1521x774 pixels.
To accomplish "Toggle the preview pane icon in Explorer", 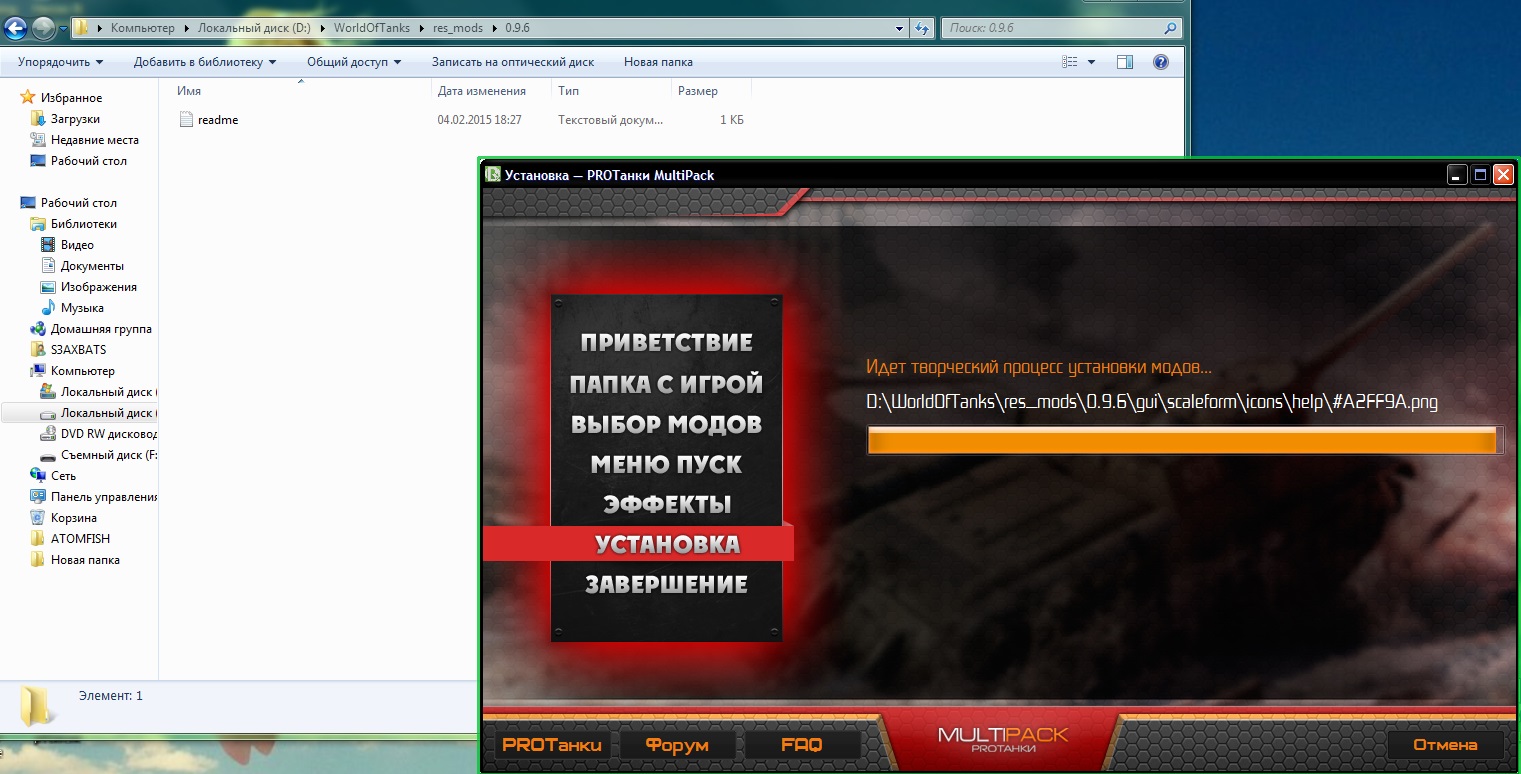I will [x=1124, y=62].
